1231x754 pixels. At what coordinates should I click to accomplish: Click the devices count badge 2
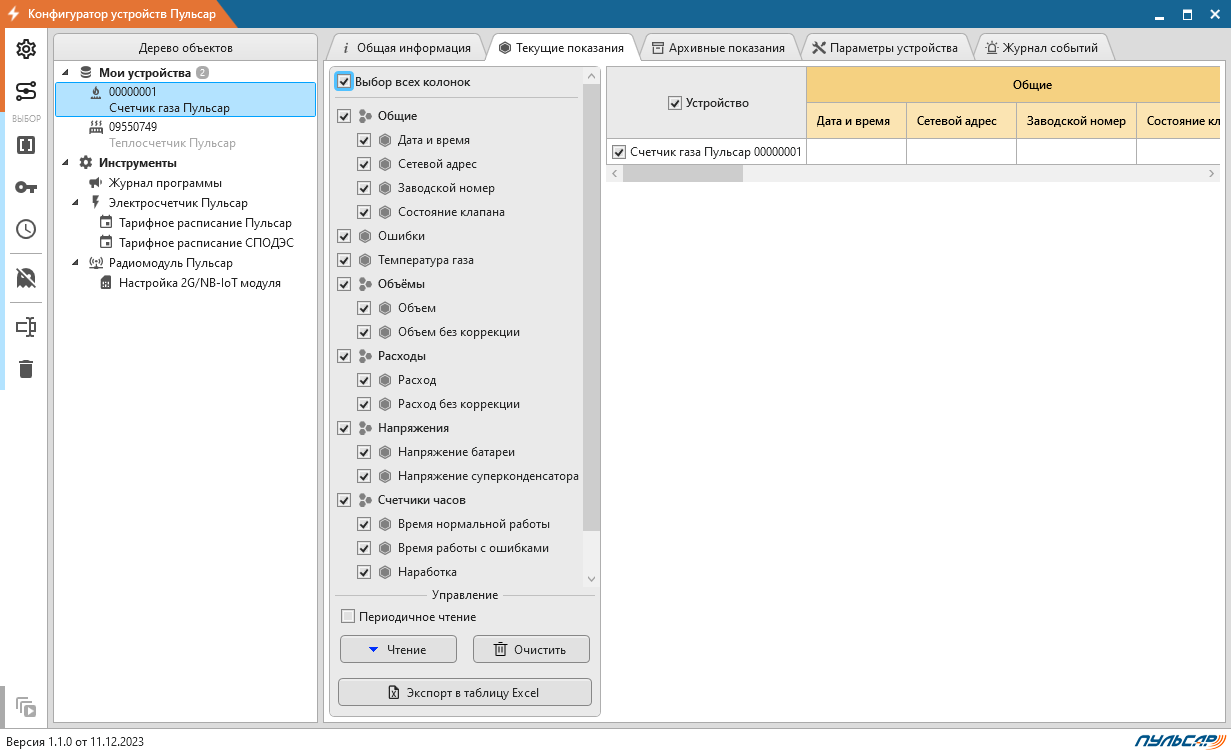pos(202,73)
